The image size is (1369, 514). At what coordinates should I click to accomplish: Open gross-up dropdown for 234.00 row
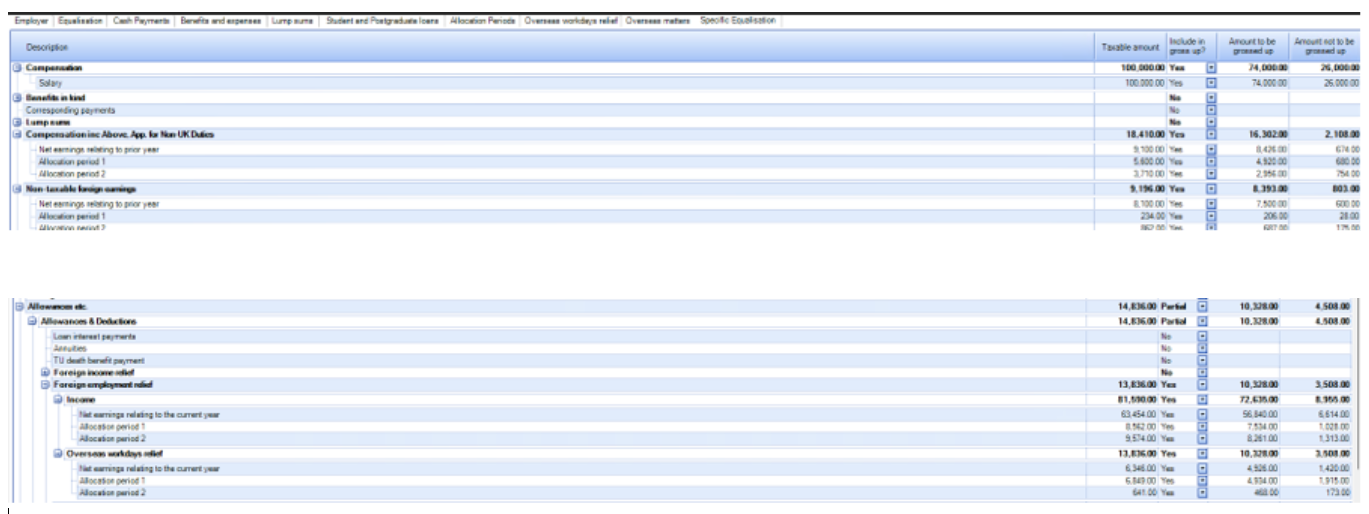coord(1211,216)
